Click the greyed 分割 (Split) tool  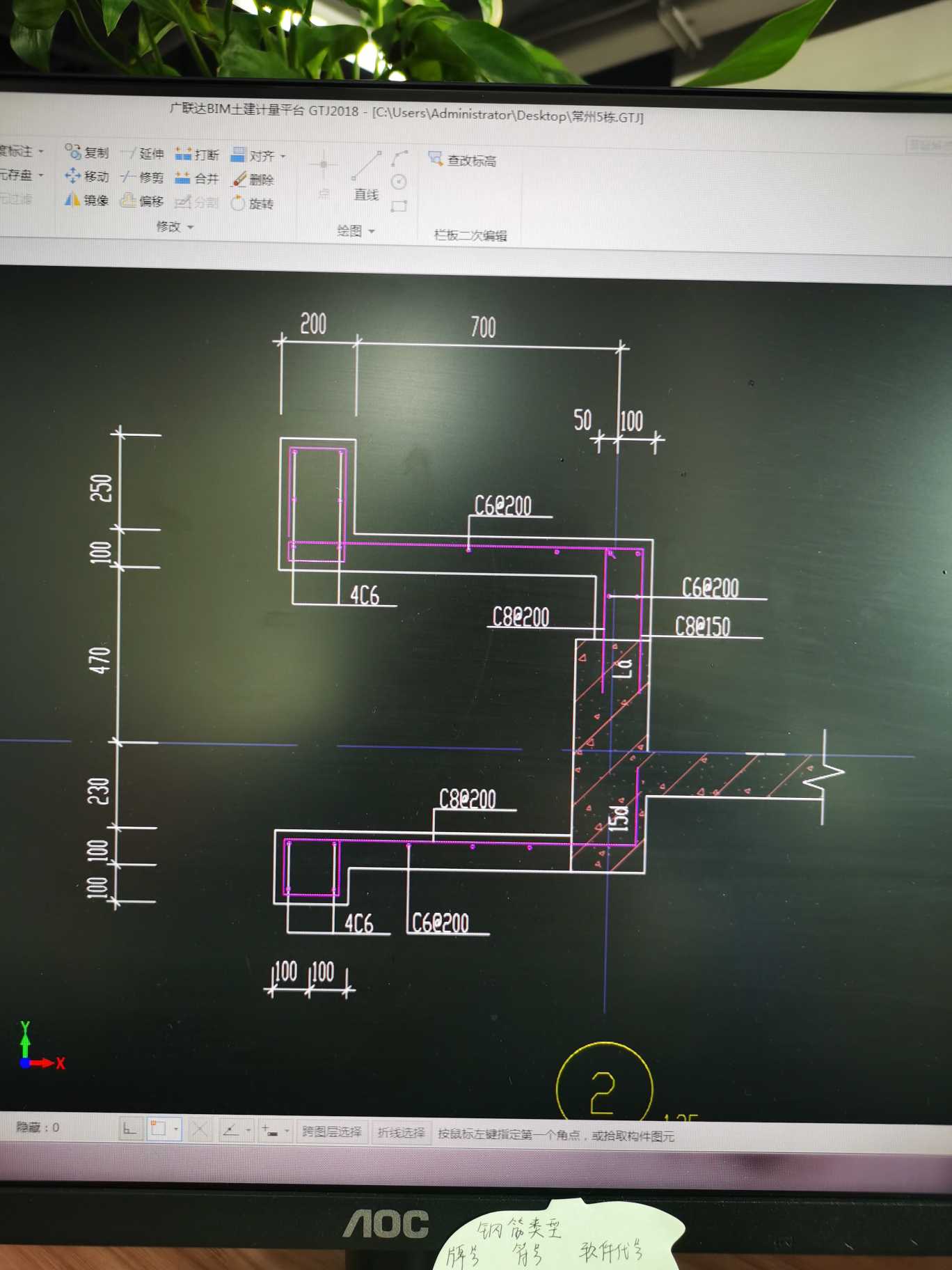pyautogui.click(x=197, y=202)
